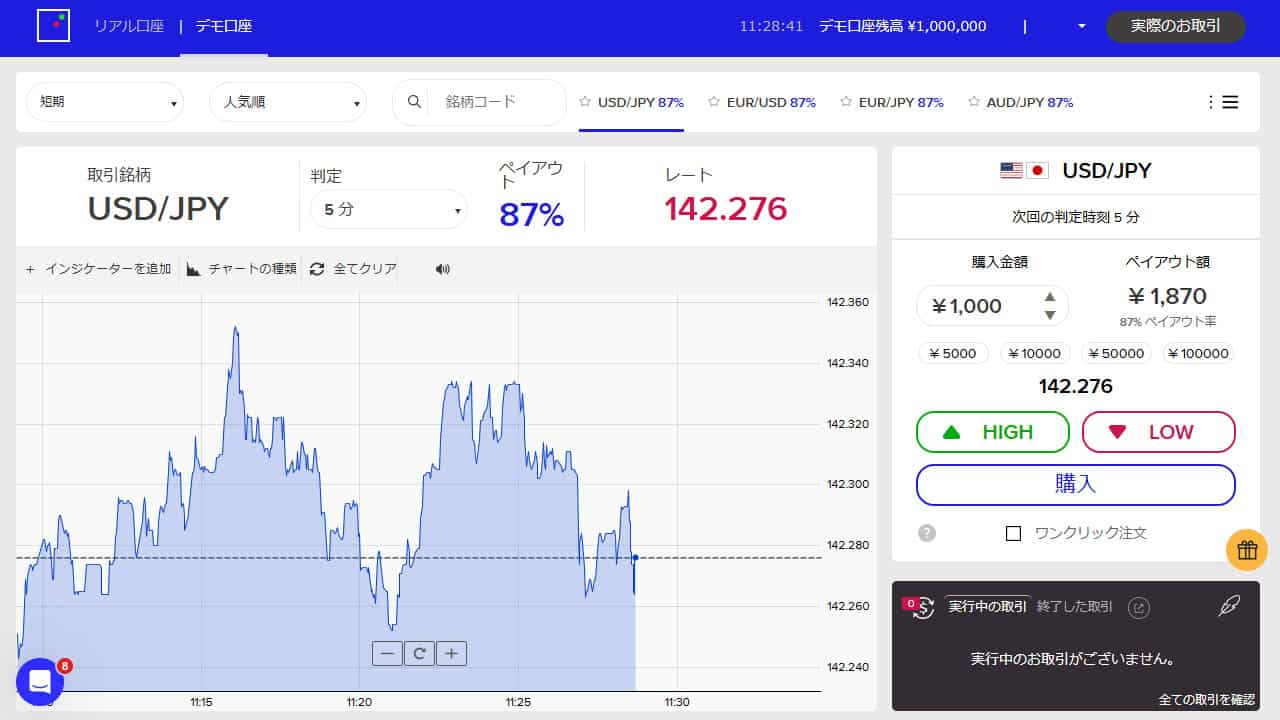
Task: Click the chart type icon
Action: 194,269
